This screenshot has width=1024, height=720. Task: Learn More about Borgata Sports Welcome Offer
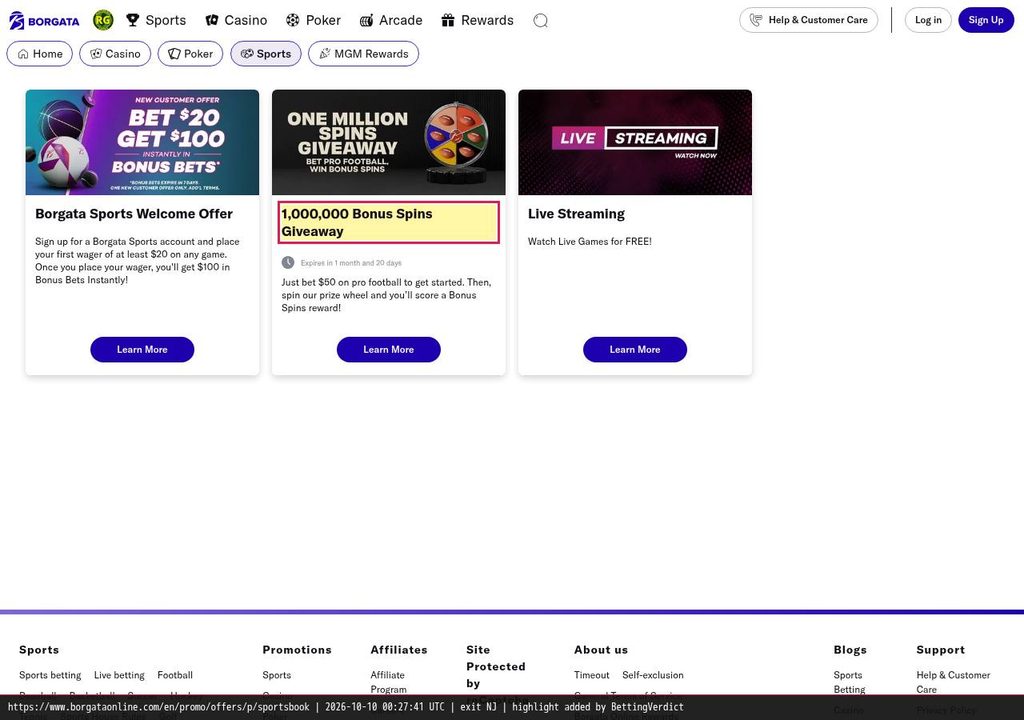pyautogui.click(x=142, y=350)
